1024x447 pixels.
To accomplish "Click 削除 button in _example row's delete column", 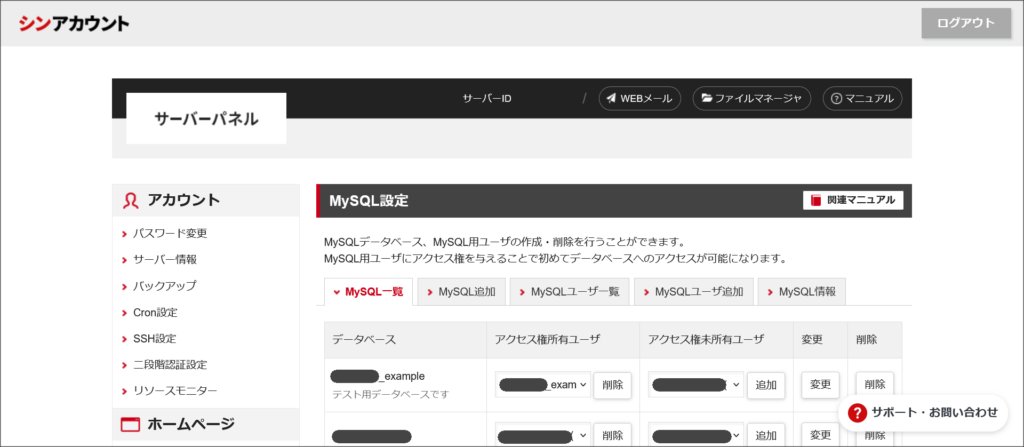I will pyautogui.click(x=874, y=384).
